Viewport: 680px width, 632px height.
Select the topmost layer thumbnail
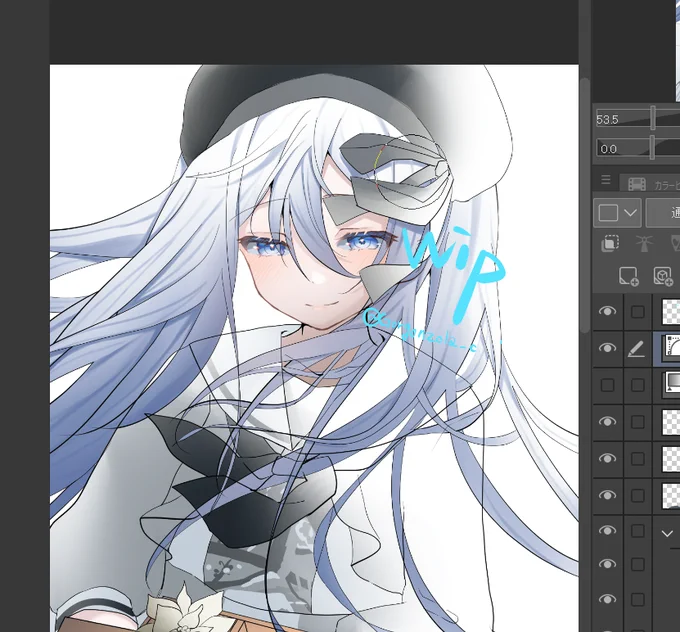click(x=670, y=311)
